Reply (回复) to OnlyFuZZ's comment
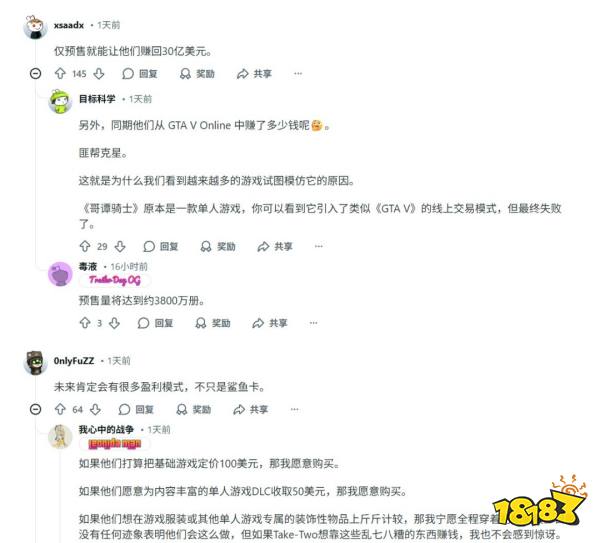 (x=136, y=409)
